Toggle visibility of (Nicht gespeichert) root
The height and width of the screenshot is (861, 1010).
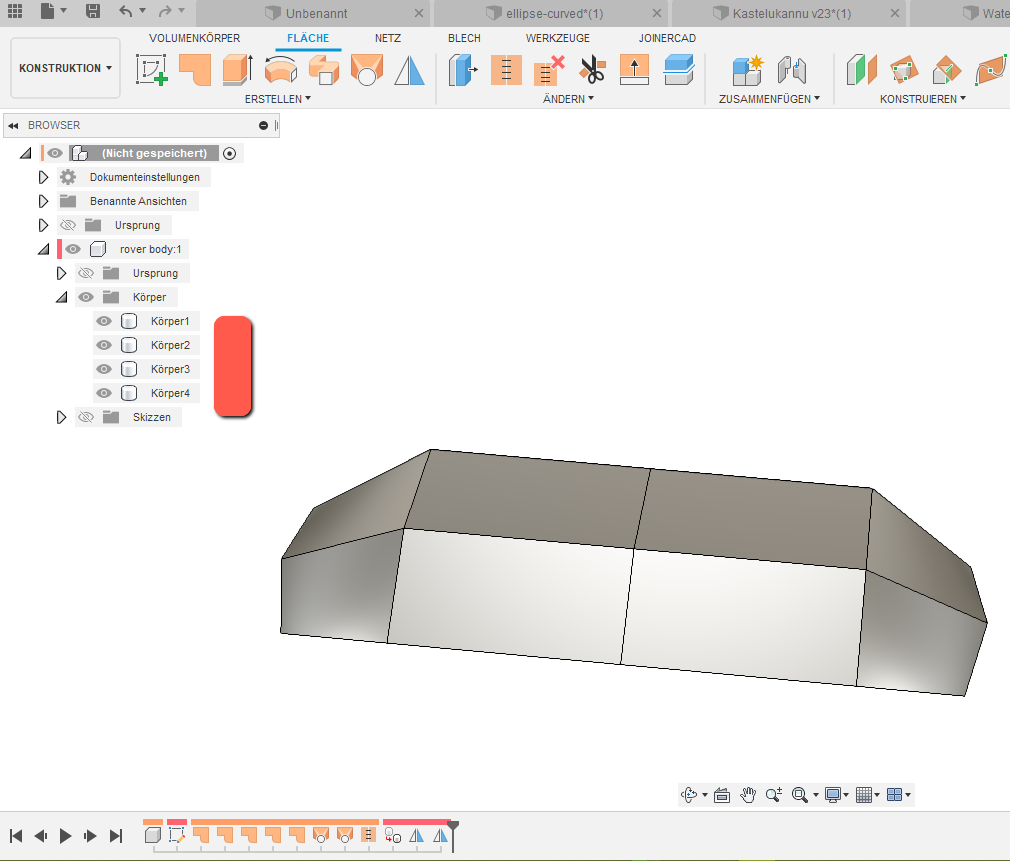click(55, 153)
